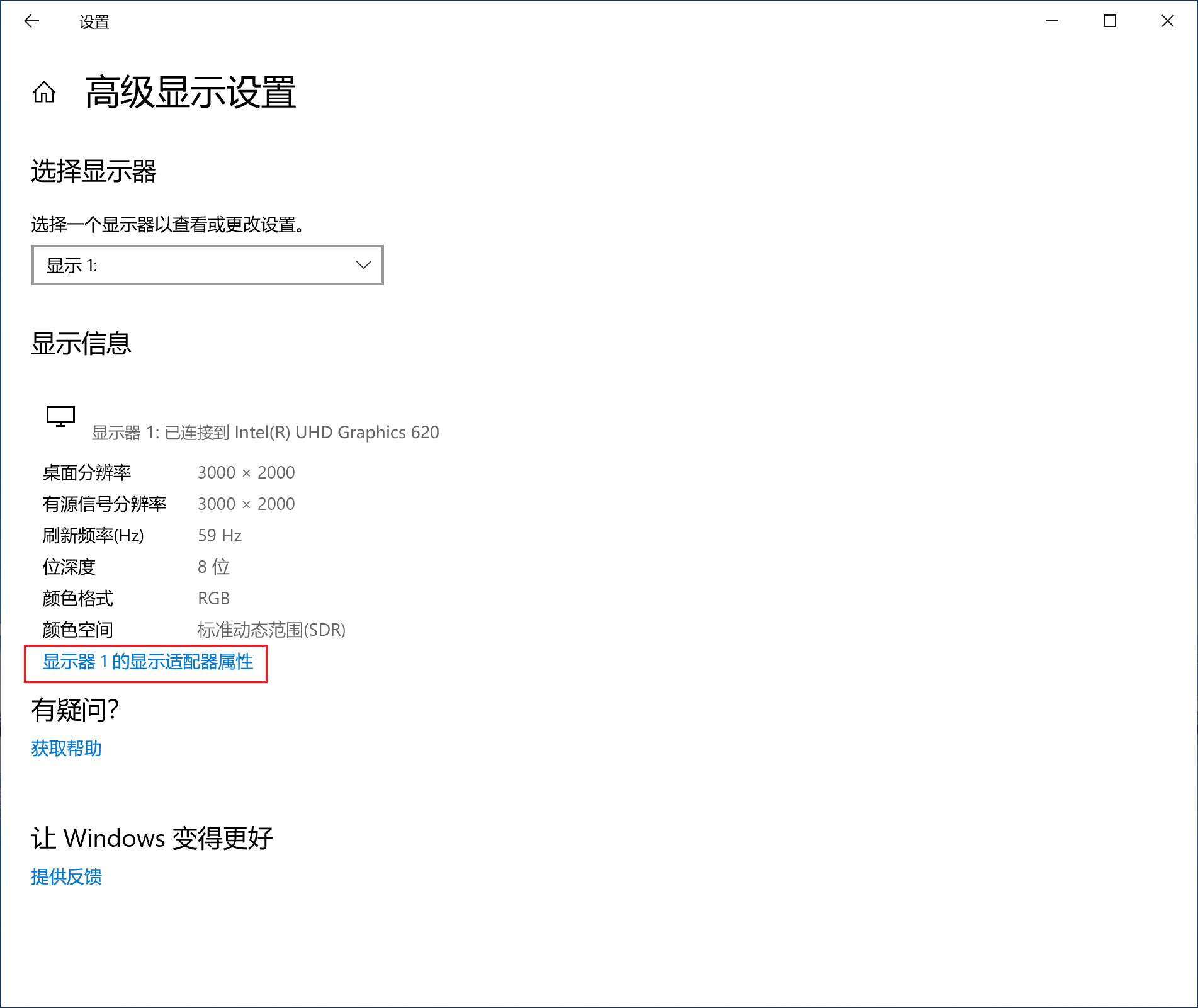Click the monitor icon under 显示信息
Image resolution: width=1198 pixels, height=1008 pixels.
[x=60, y=416]
